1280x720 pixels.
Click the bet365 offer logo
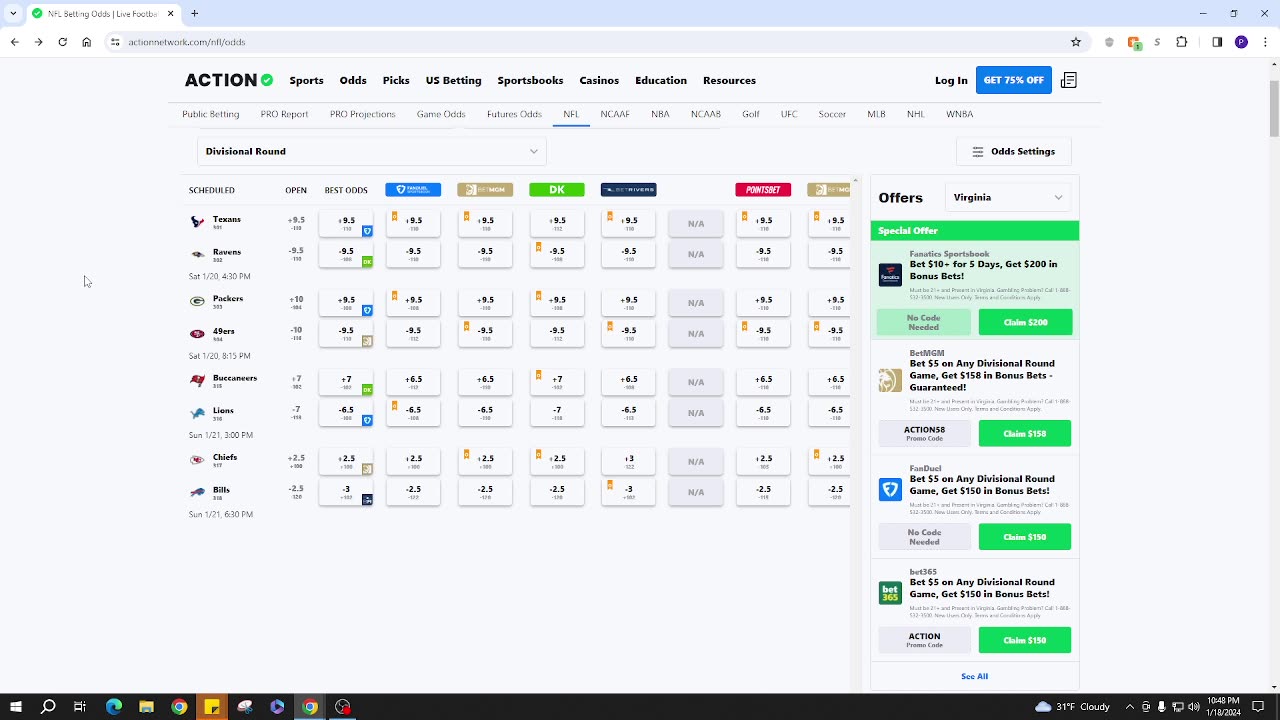890,592
